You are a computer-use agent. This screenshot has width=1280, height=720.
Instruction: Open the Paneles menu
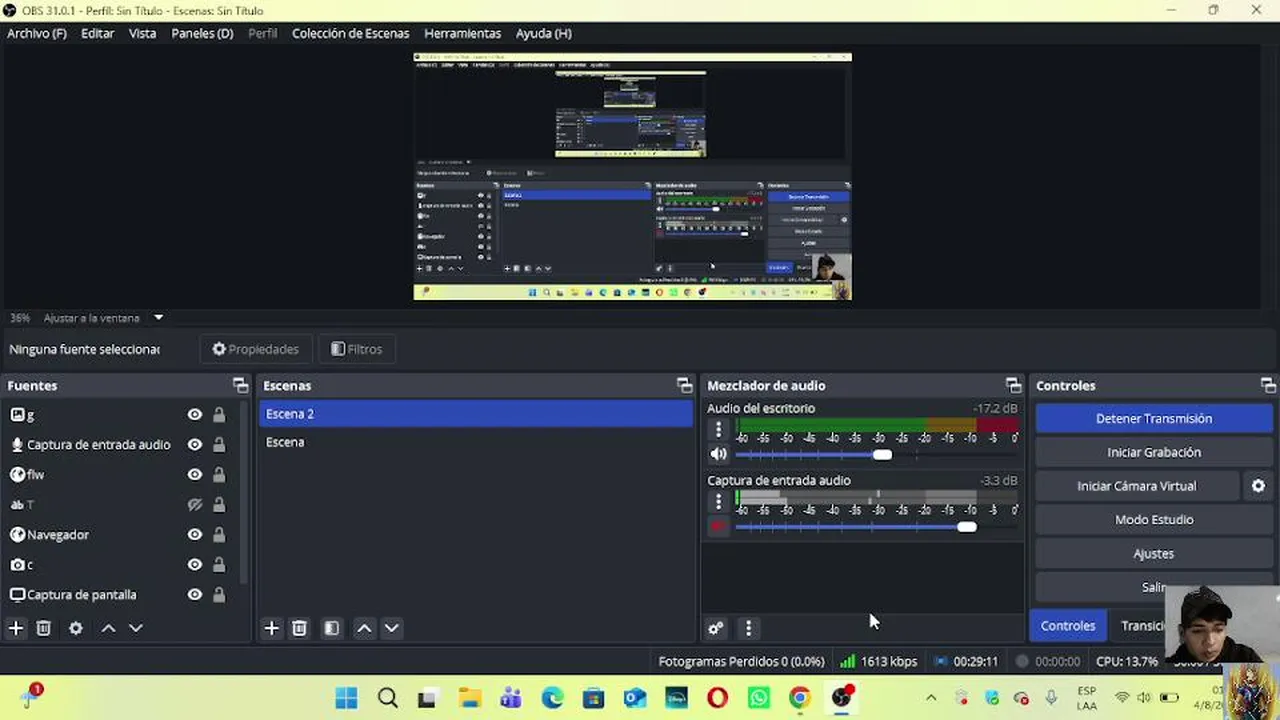[202, 33]
